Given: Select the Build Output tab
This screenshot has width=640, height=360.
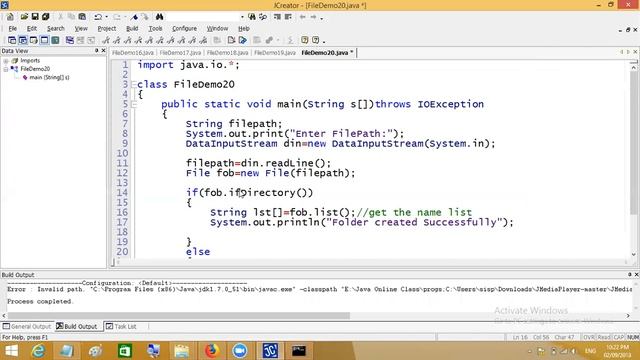Looking at the screenshot, I should [x=77, y=327].
